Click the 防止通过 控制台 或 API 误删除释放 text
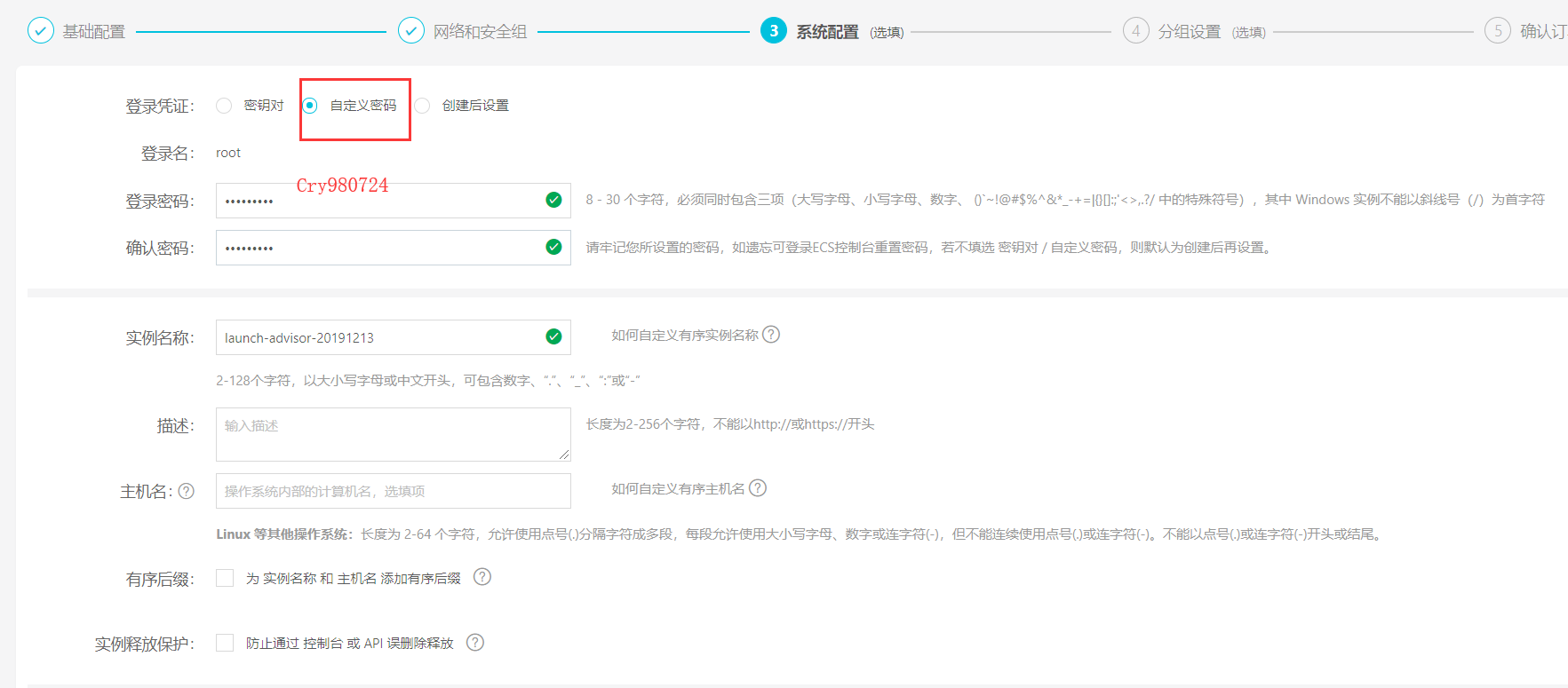Screen dimensions: 1568x688 click(x=350, y=644)
